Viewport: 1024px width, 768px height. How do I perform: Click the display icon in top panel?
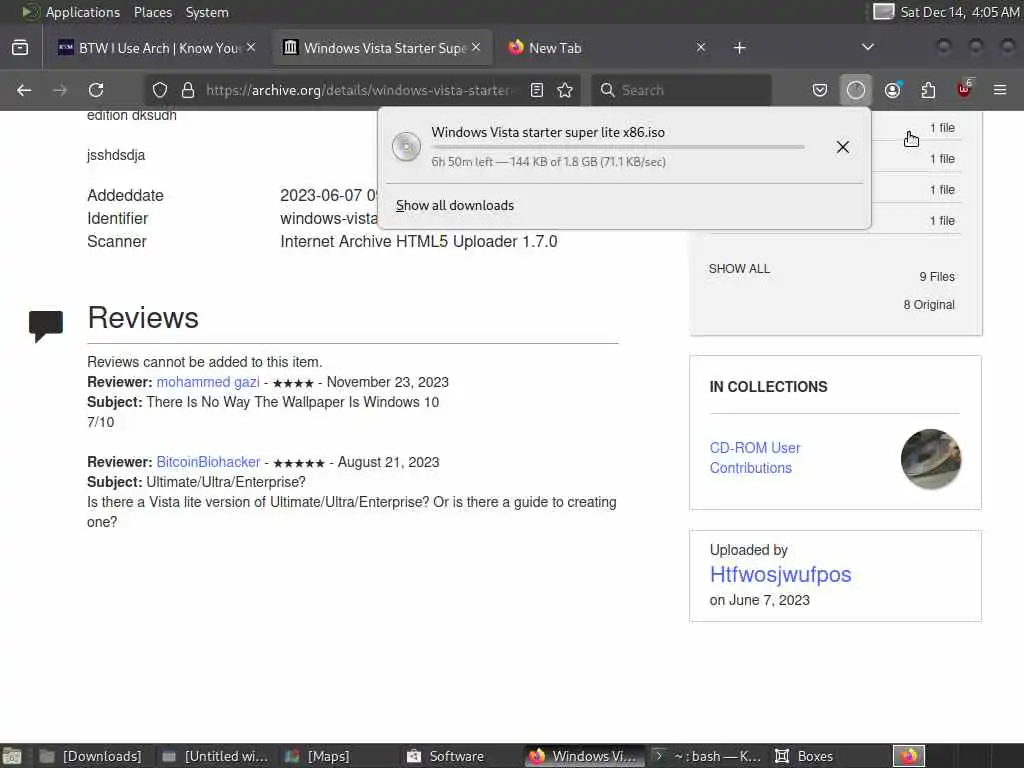(884, 12)
